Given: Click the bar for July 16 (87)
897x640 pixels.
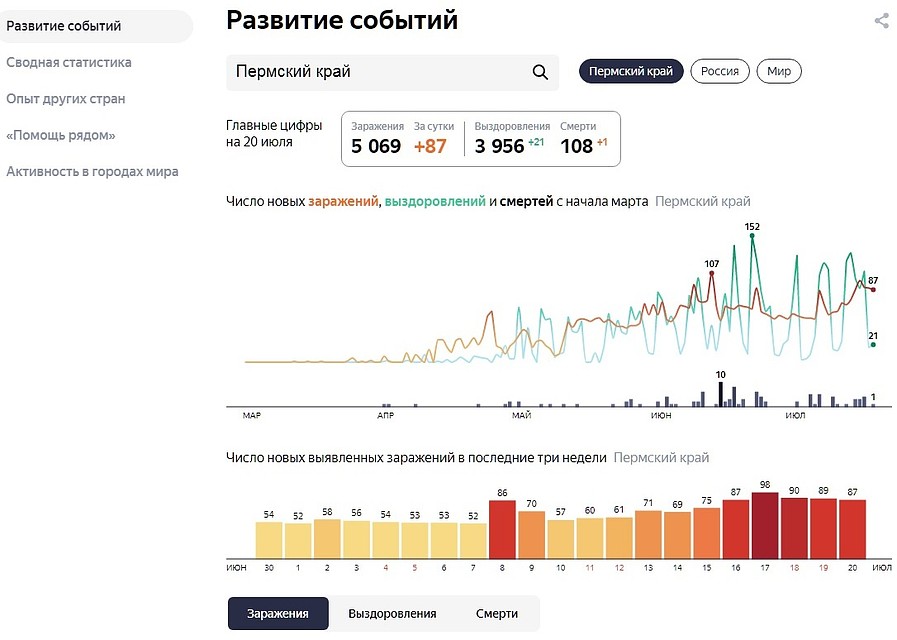Looking at the screenshot, I should (x=736, y=528).
